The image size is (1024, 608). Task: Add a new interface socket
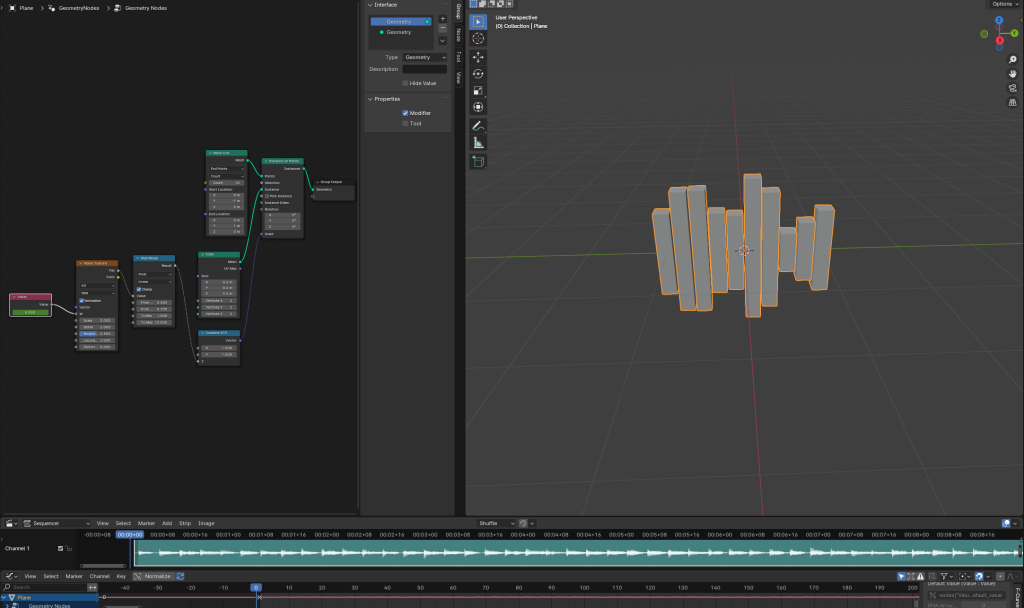[x=443, y=18]
